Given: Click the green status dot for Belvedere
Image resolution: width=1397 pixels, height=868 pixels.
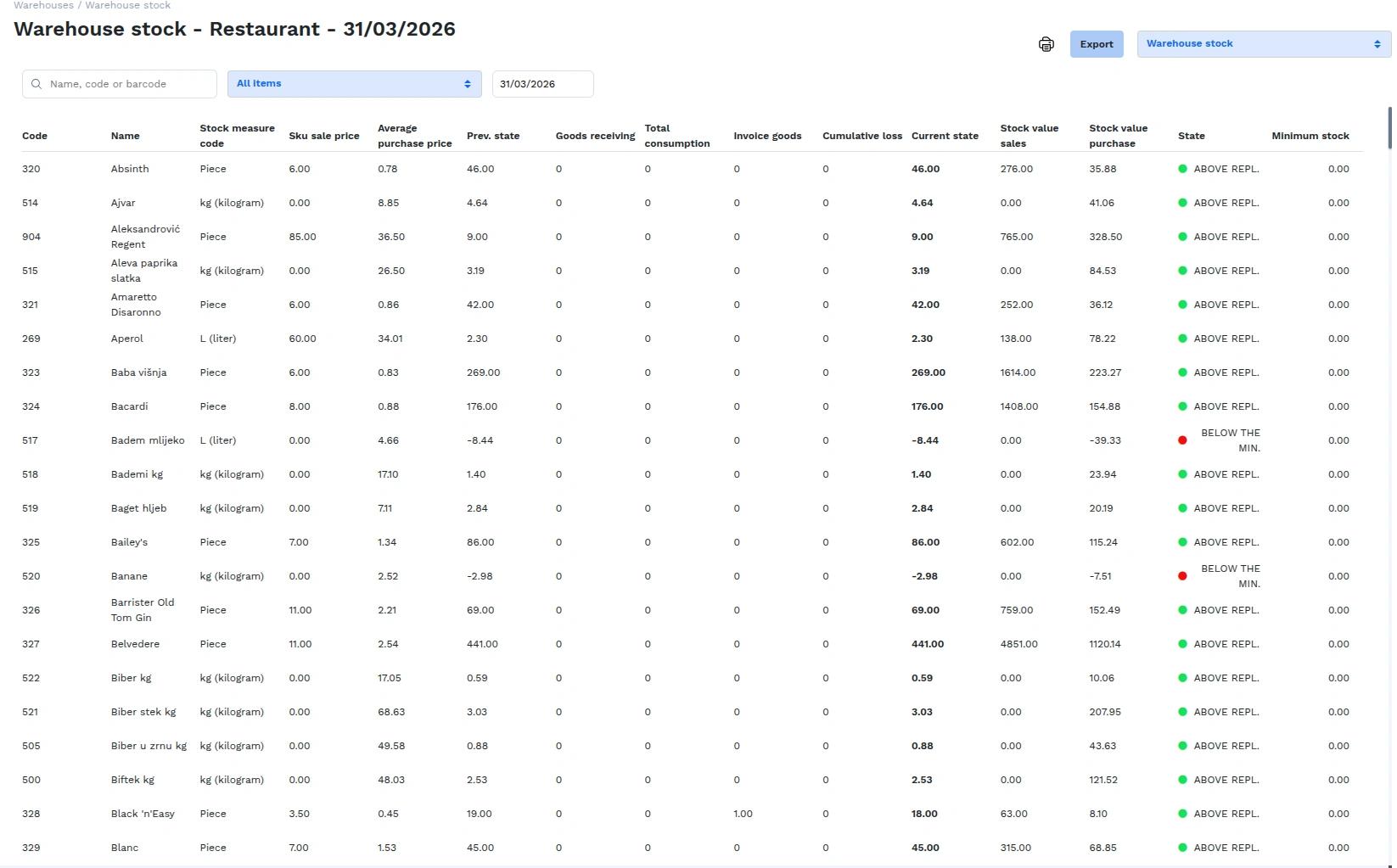Looking at the screenshot, I should [1181, 644].
